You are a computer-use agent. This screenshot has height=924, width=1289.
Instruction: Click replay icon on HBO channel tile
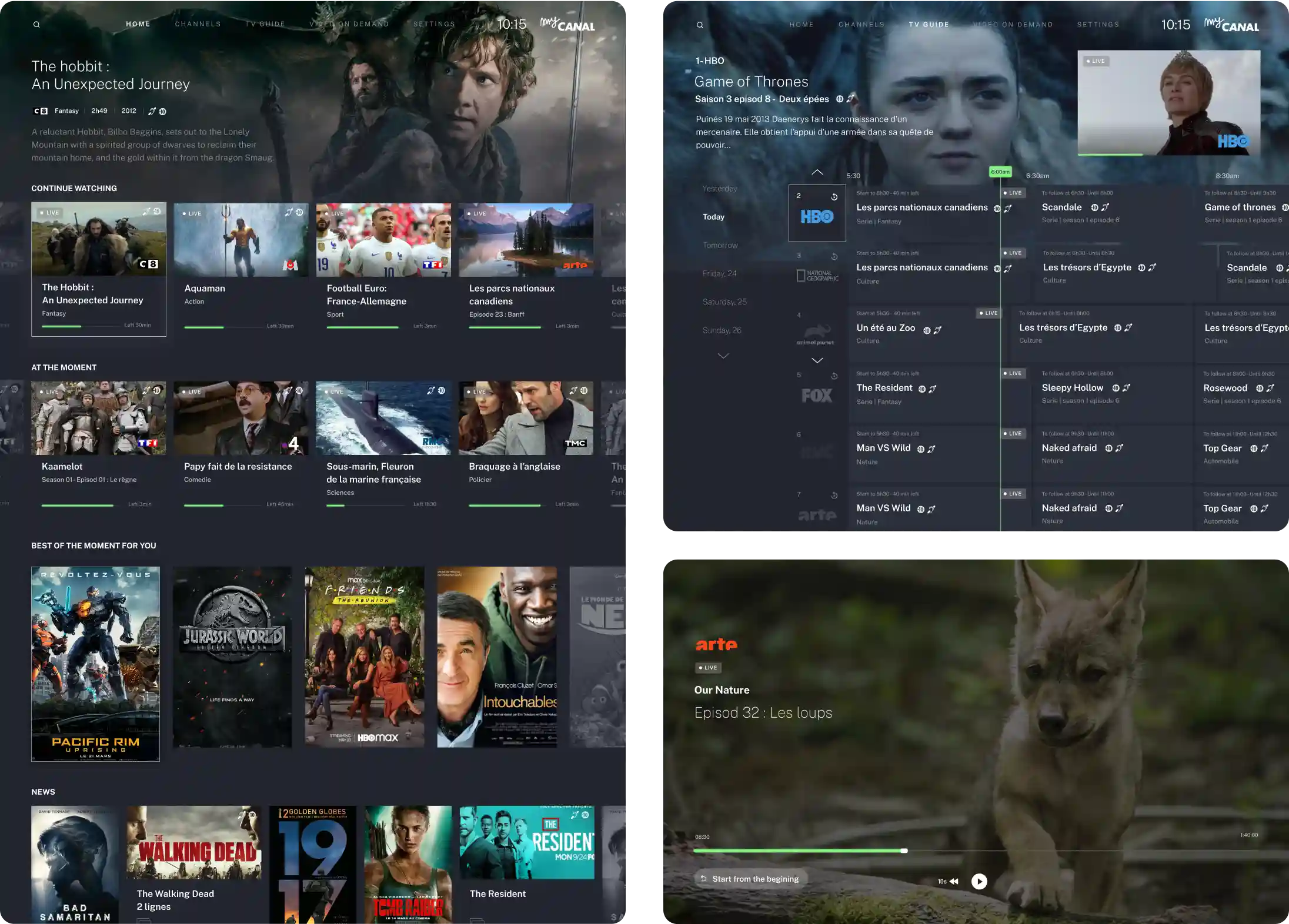(834, 197)
